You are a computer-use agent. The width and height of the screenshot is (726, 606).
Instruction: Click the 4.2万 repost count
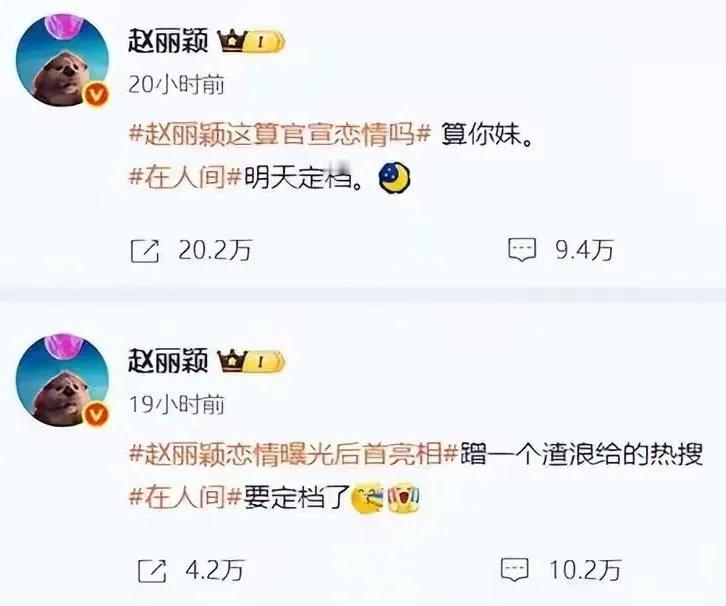point(215,570)
